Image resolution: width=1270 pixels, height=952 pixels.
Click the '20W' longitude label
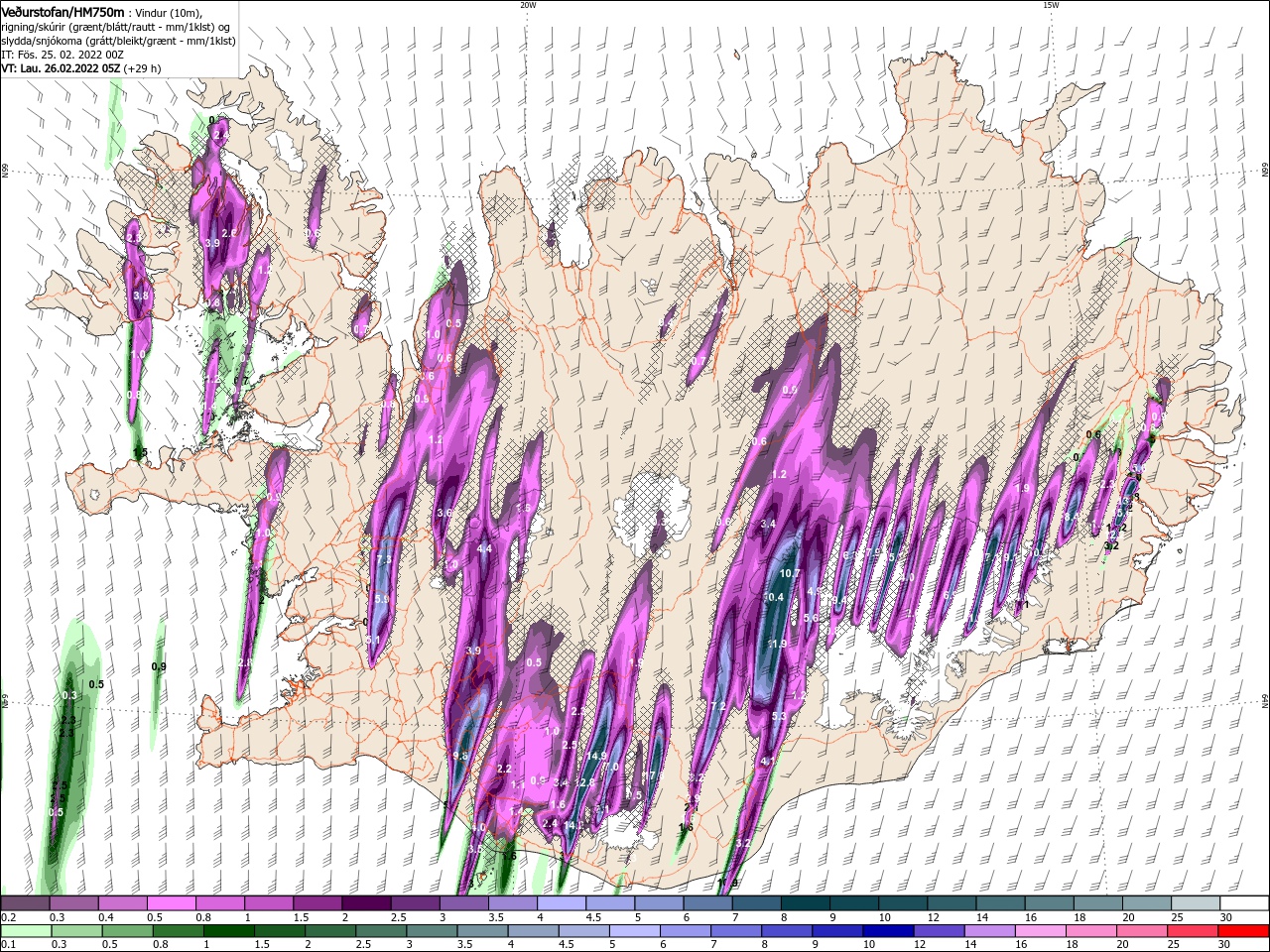pyautogui.click(x=528, y=5)
